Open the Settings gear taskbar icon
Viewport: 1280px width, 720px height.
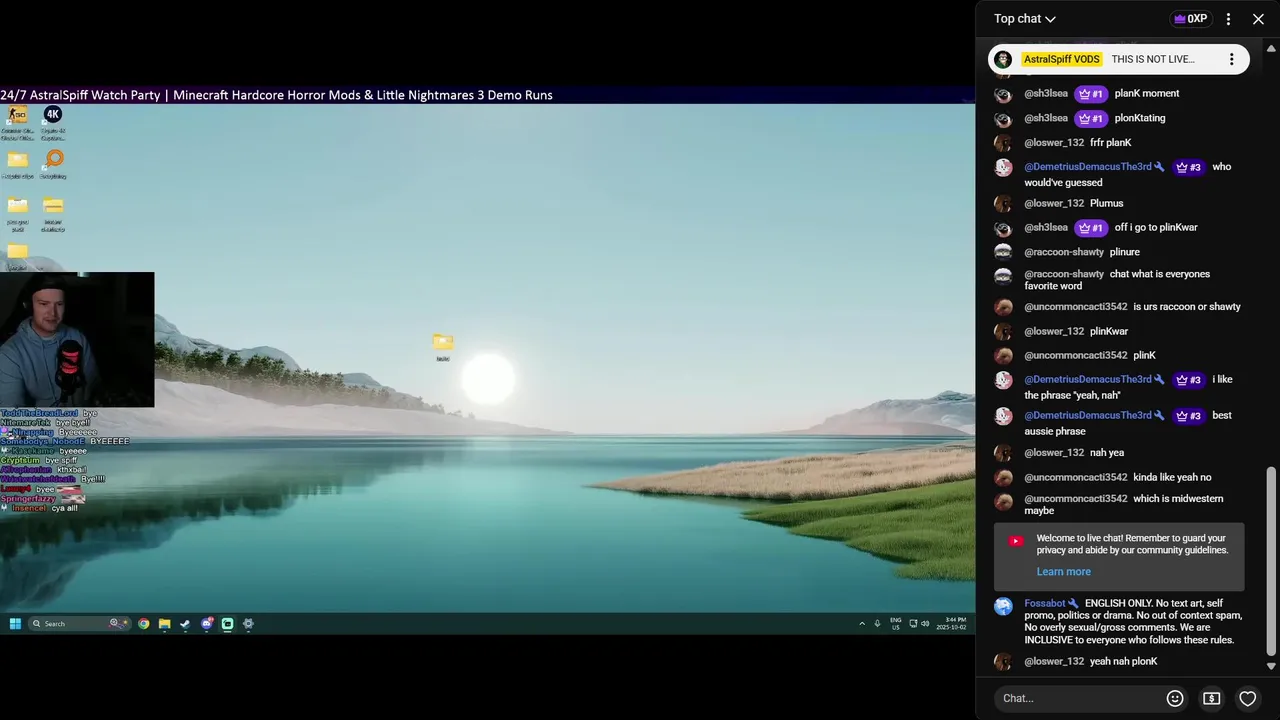pyautogui.click(x=248, y=624)
